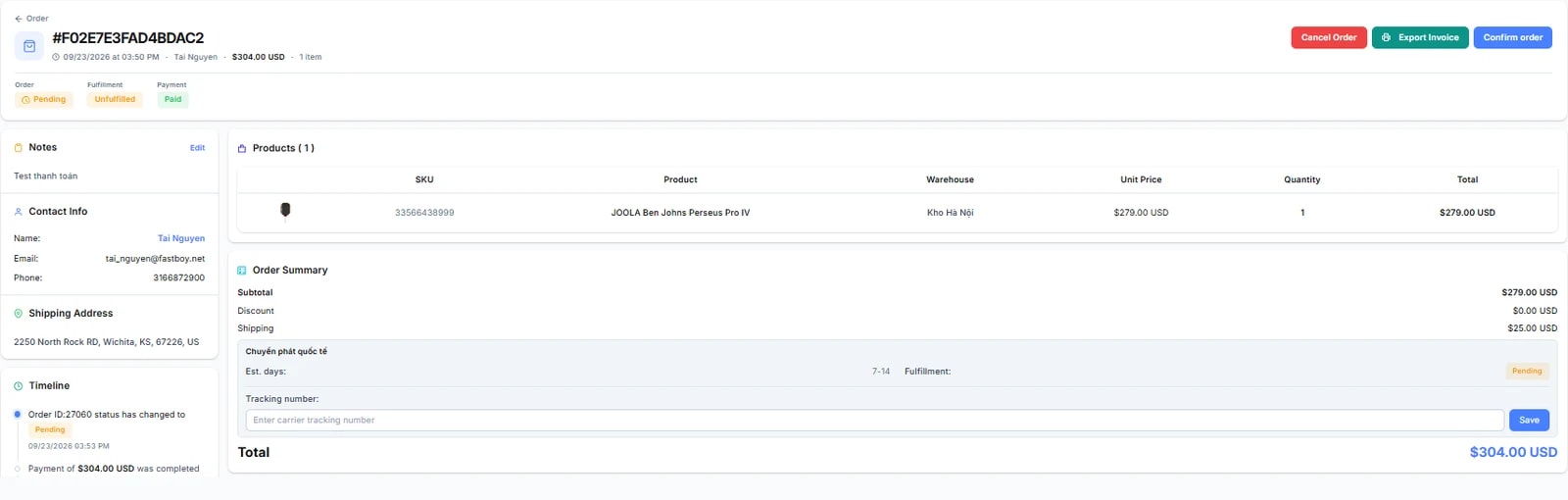Click the note text Test thanh toán
Screen dimensions: 1568x500
click(45, 176)
